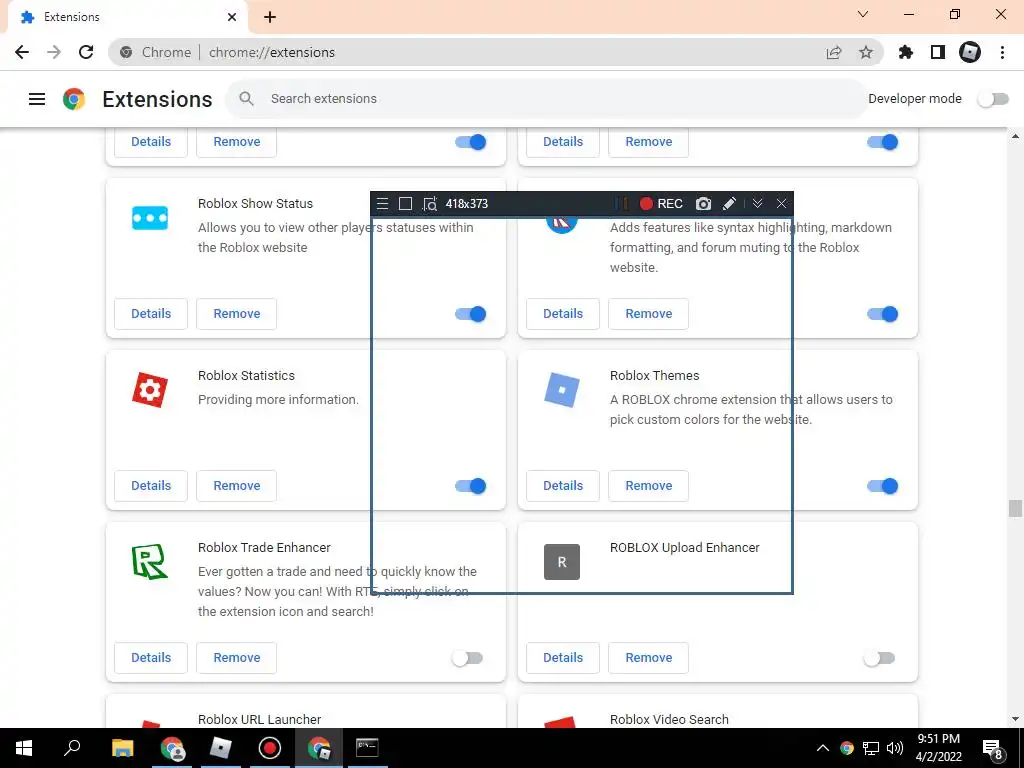Image resolution: width=1024 pixels, height=768 pixels.
Task: Click the recorder find-window magnifier icon
Action: [x=430, y=204]
